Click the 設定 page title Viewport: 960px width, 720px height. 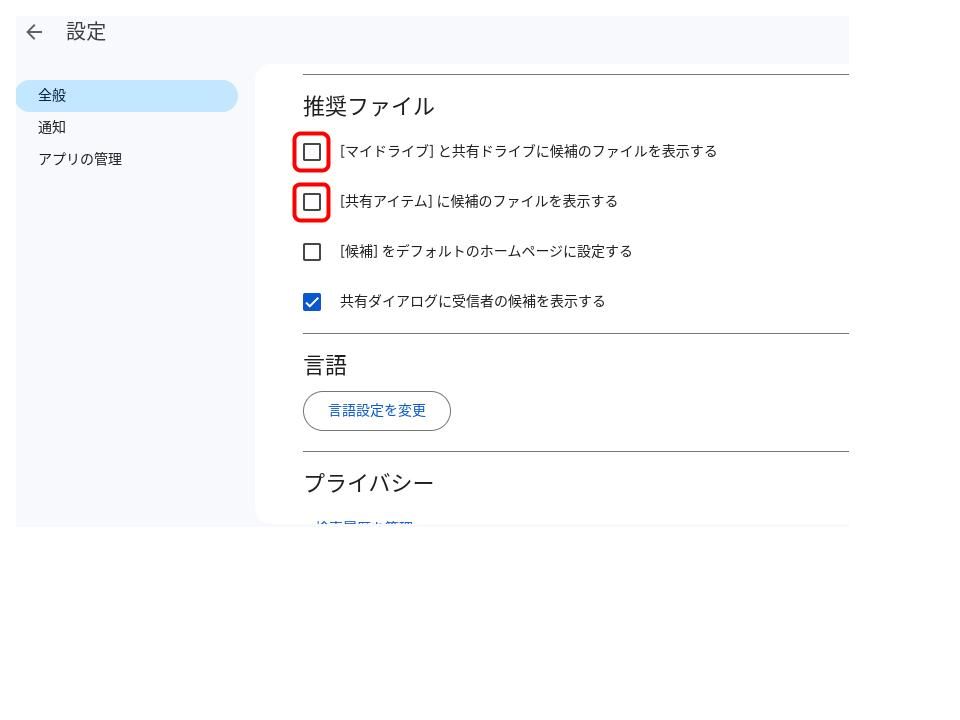(x=86, y=32)
